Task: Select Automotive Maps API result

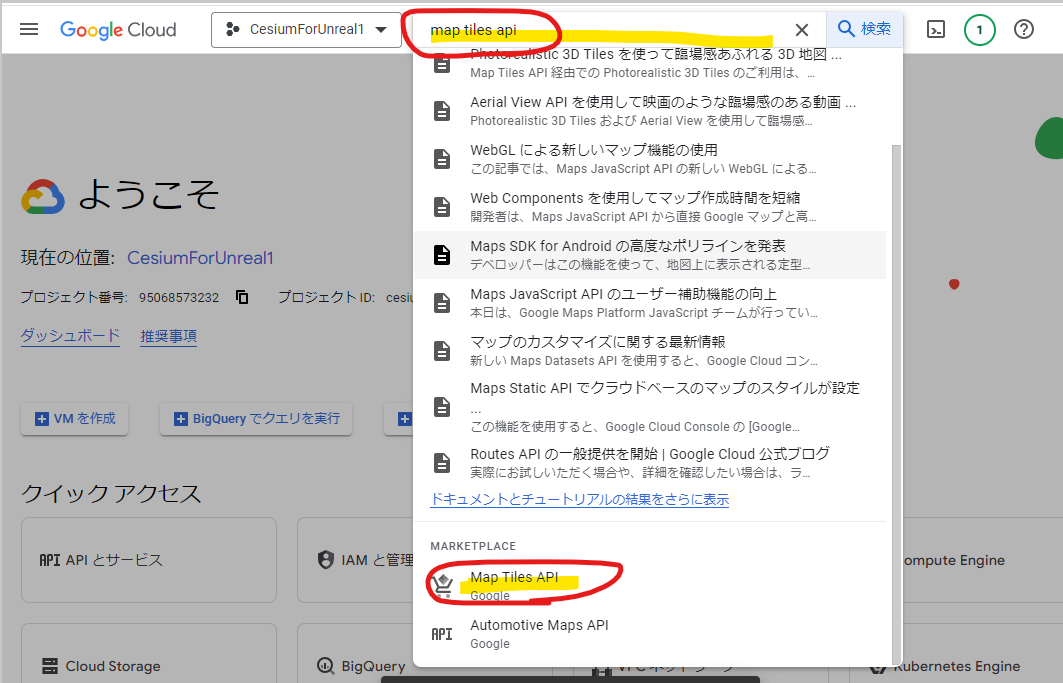Action: coord(649,633)
